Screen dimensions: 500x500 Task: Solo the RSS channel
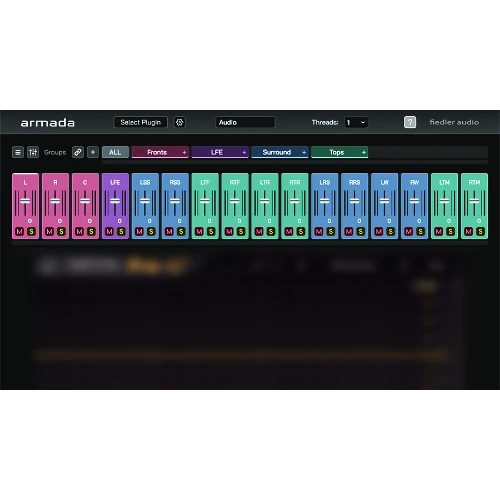coord(181,231)
